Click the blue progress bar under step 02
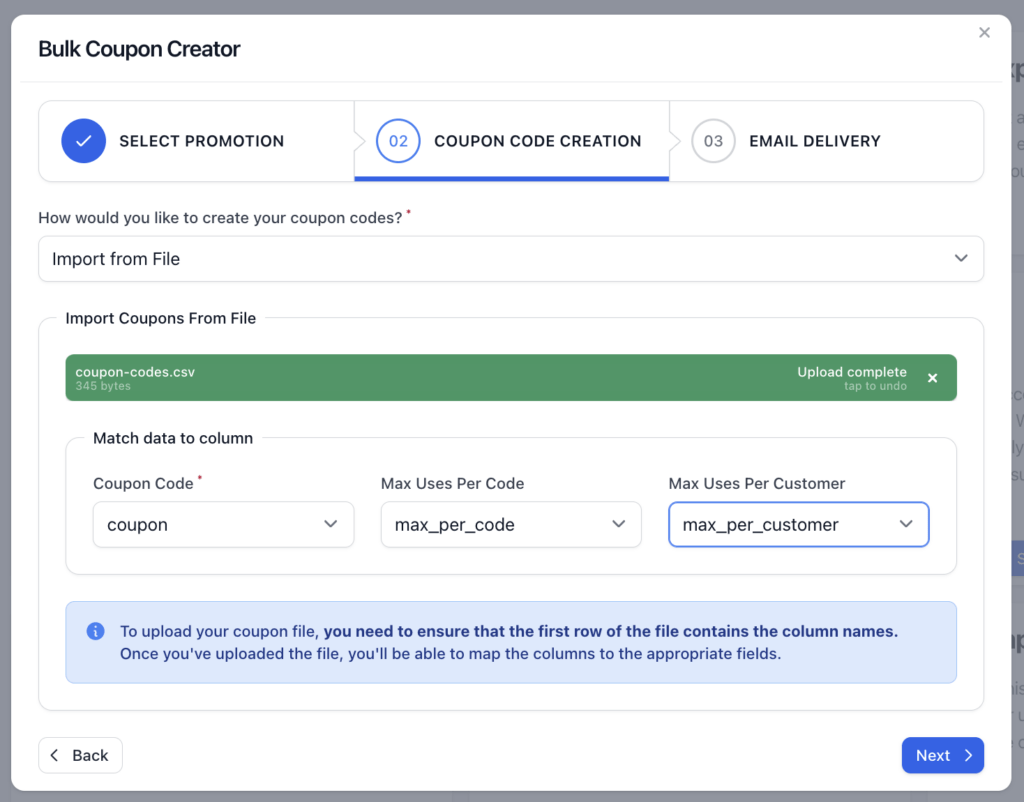The height and width of the screenshot is (802, 1024). 511,178
